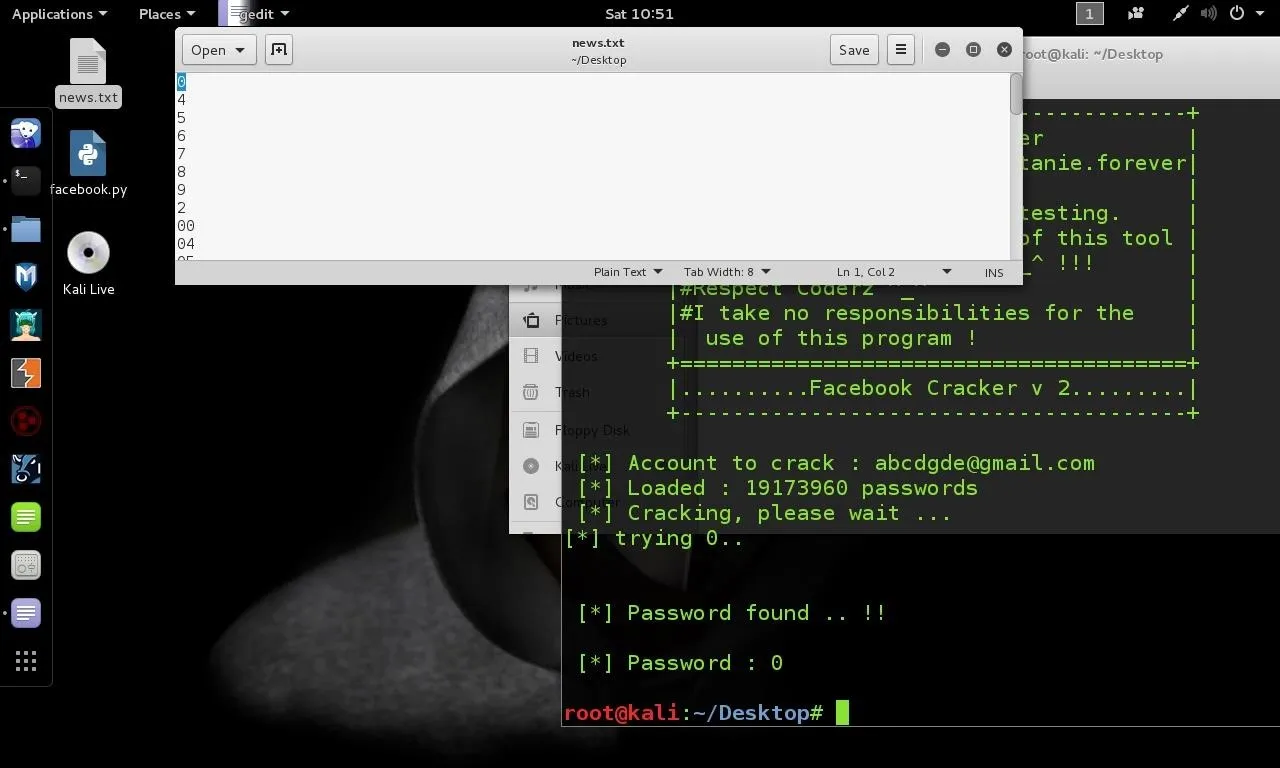The width and height of the screenshot is (1280, 768).
Task: Open the Plain Text language dropdown
Action: point(628,272)
